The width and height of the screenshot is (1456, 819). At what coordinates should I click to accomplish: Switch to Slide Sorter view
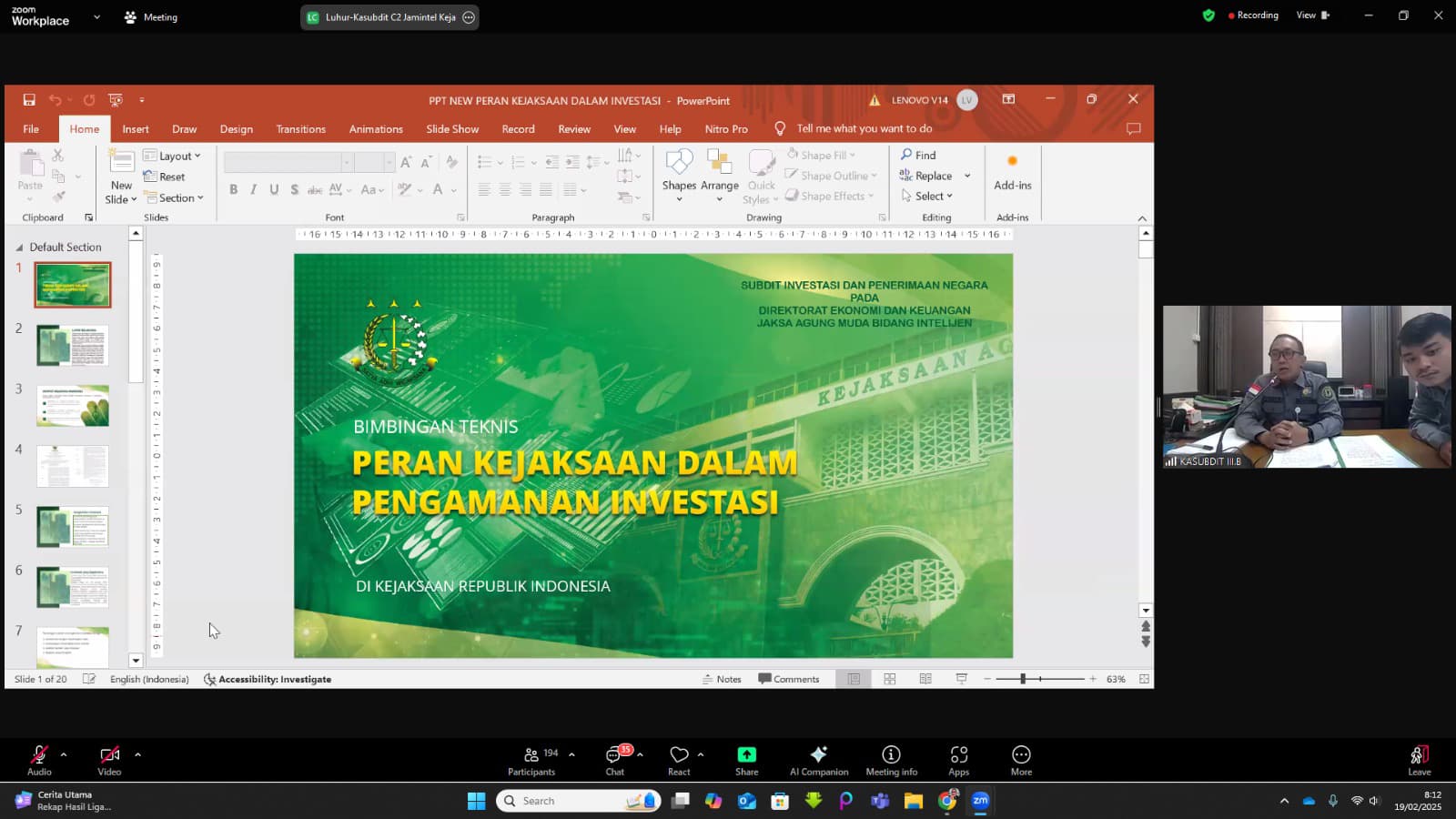click(x=890, y=679)
